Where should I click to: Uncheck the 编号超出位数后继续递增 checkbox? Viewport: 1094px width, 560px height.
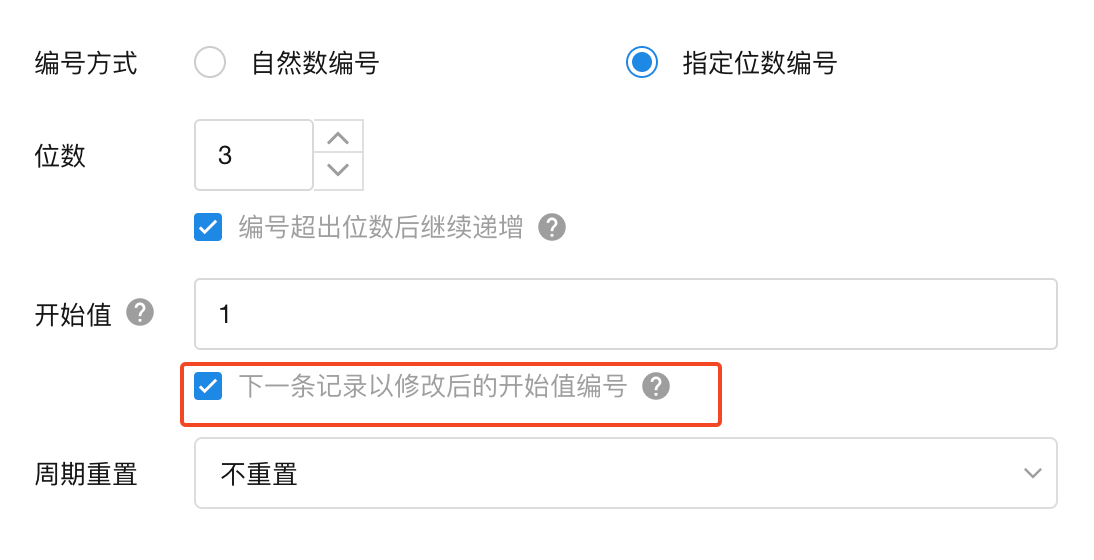208,228
